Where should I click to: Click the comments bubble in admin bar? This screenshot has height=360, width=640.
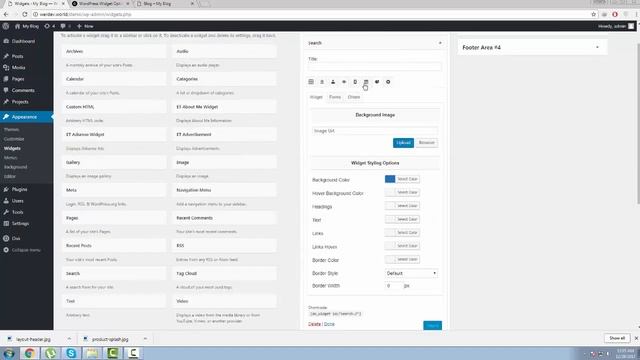point(62,26)
